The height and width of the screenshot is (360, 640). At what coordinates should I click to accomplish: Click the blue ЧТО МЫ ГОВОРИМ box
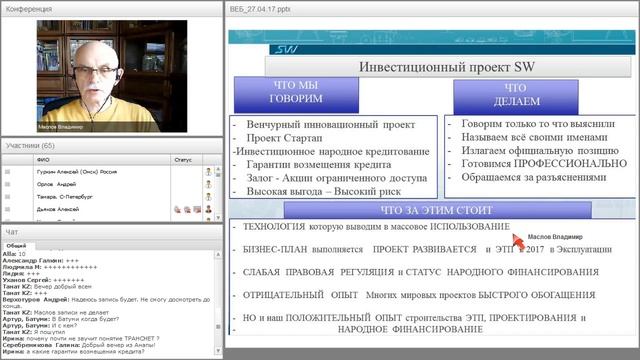[x=296, y=95]
